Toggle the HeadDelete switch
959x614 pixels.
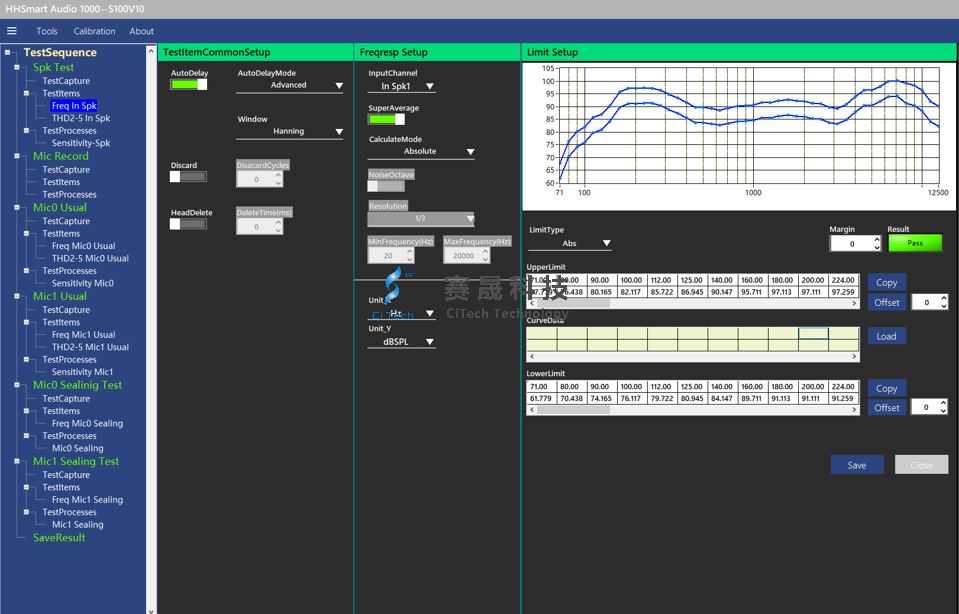188,224
